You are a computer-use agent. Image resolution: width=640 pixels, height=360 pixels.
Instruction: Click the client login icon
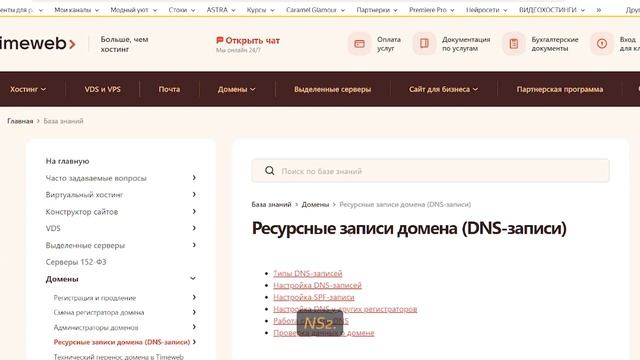coord(602,44)
